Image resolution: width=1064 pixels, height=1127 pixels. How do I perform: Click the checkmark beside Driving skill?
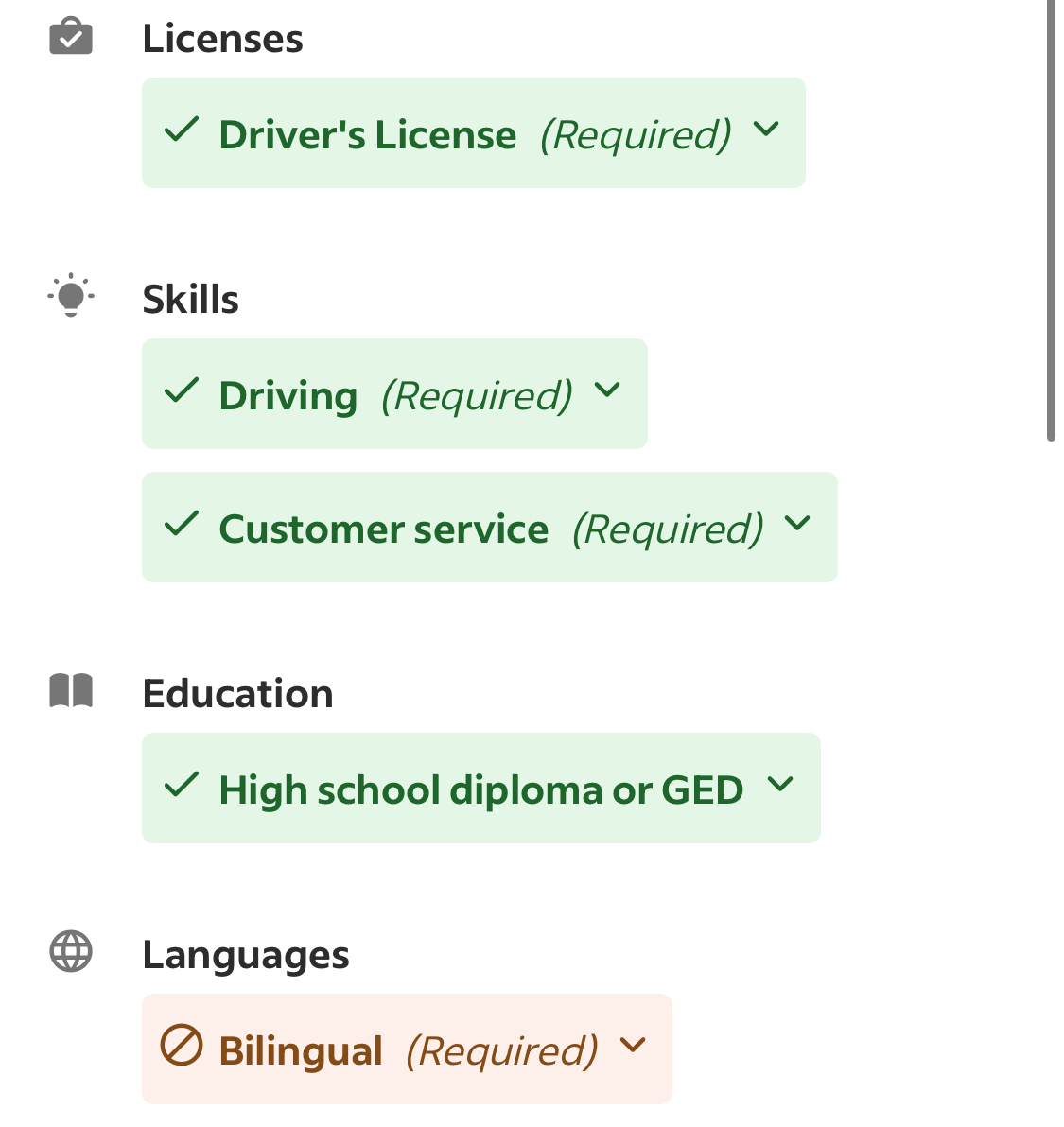pyautogui.click(x=182, y=390)
